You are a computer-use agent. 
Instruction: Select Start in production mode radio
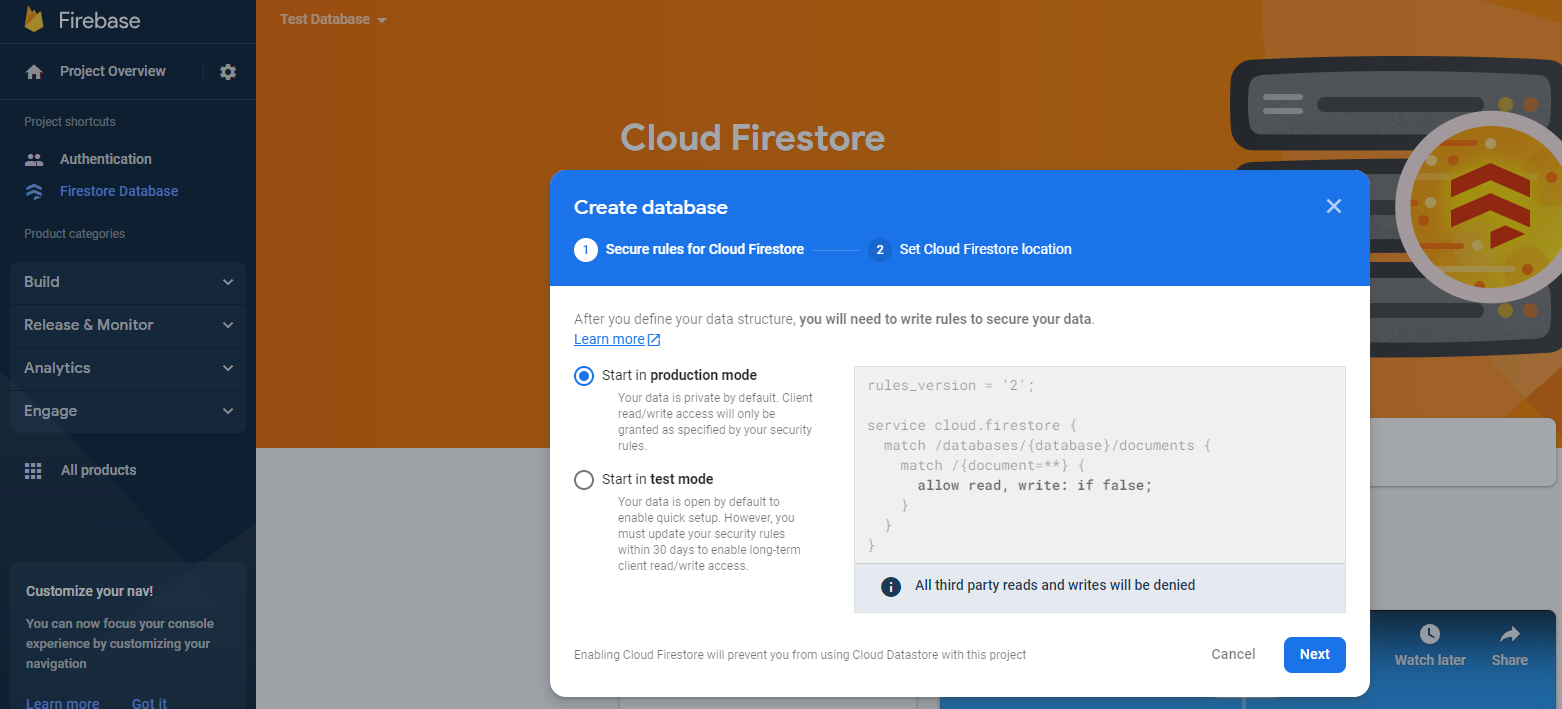[584, 376]
